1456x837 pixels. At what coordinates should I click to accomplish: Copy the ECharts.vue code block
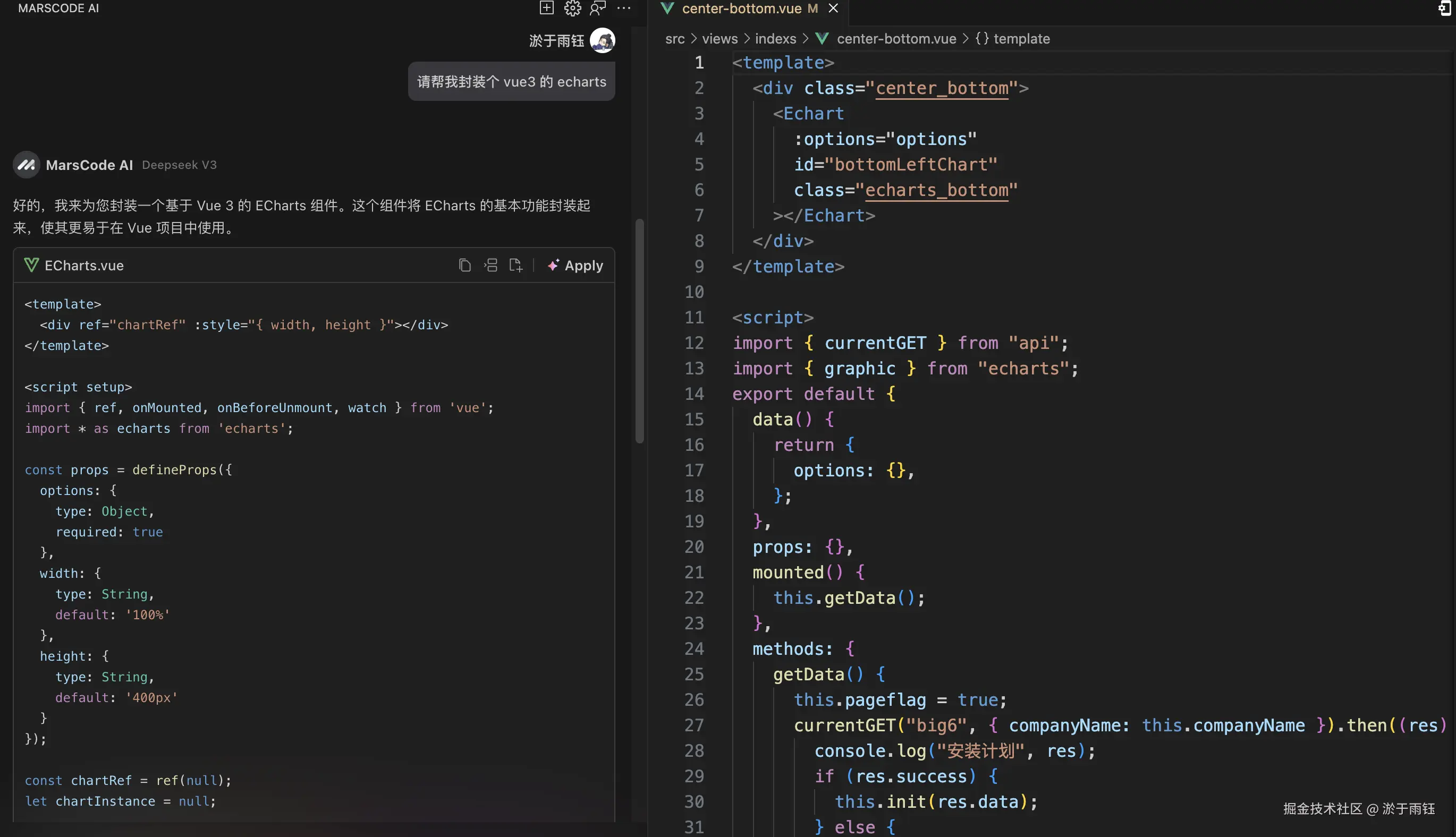click(x=464, y=265)
